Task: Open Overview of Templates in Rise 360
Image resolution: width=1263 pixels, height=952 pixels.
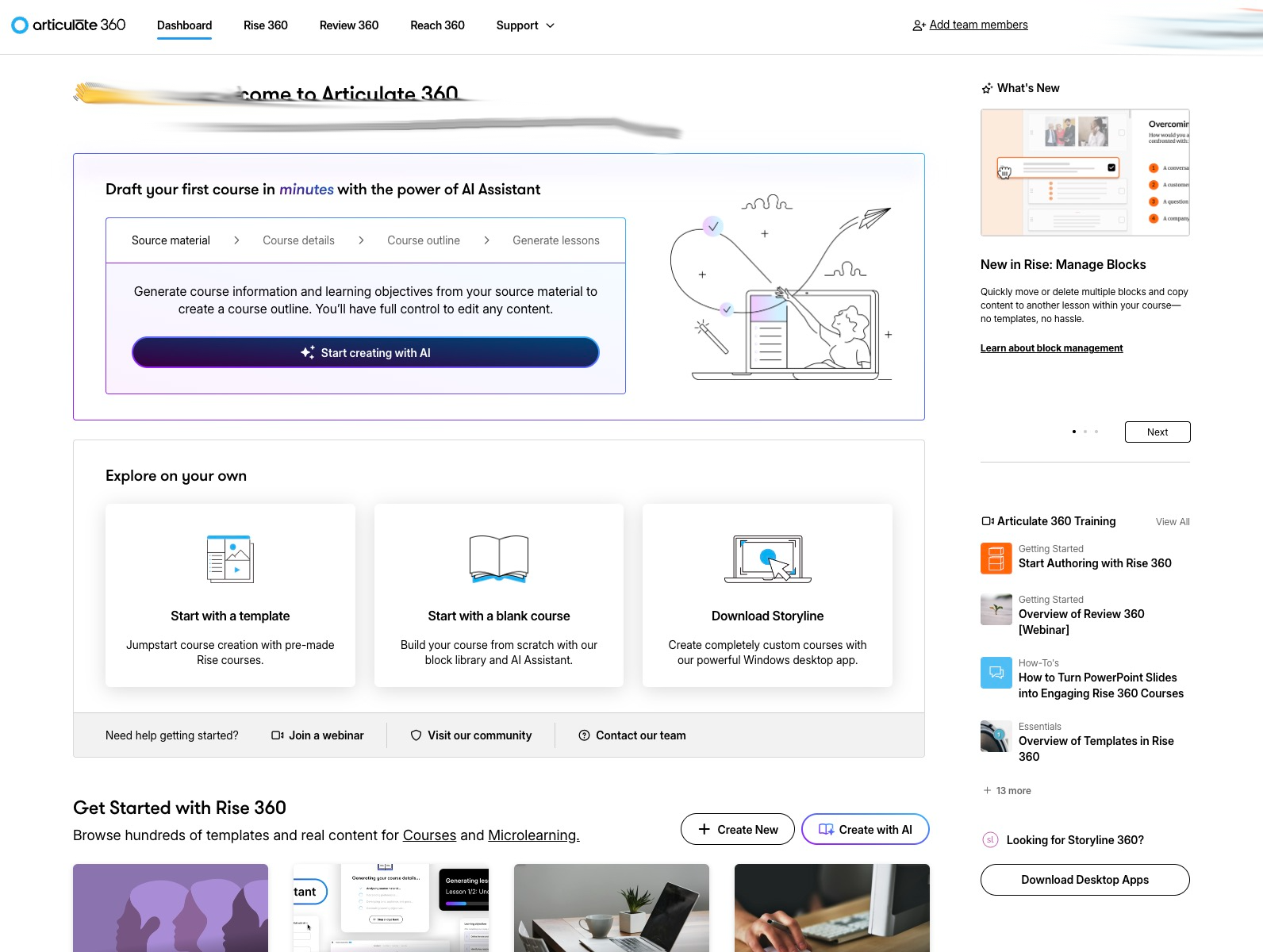Action: (1096, 749)
